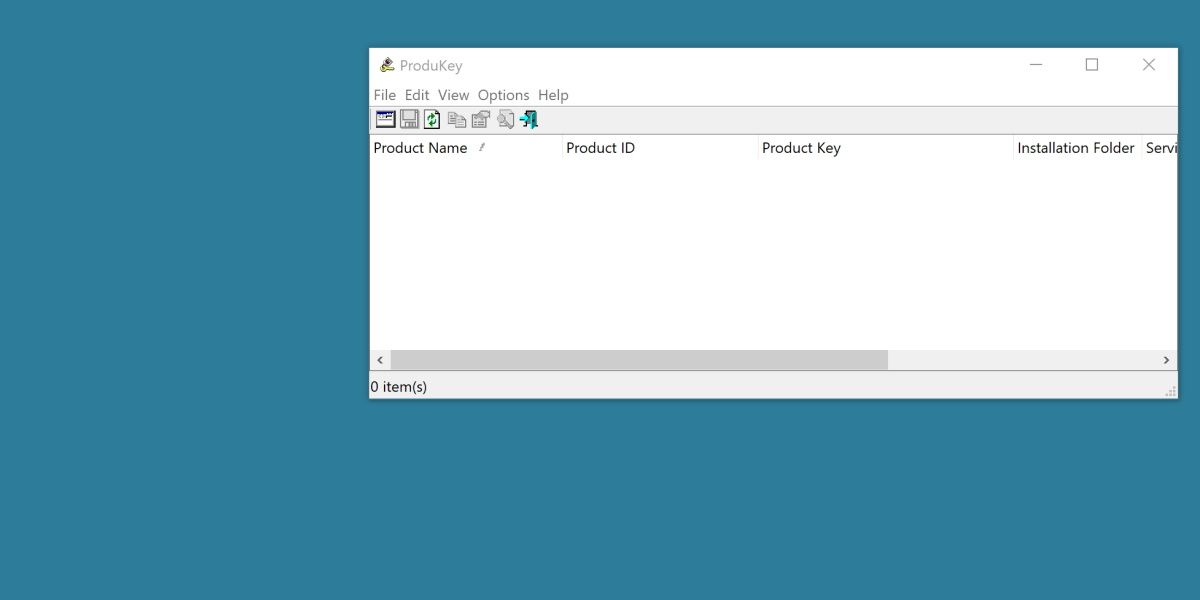The height and width of the screenshot is (600, 1200).
Task: Click the horizontal scrollbar right arrow
Action: [x=1166, y=360]
